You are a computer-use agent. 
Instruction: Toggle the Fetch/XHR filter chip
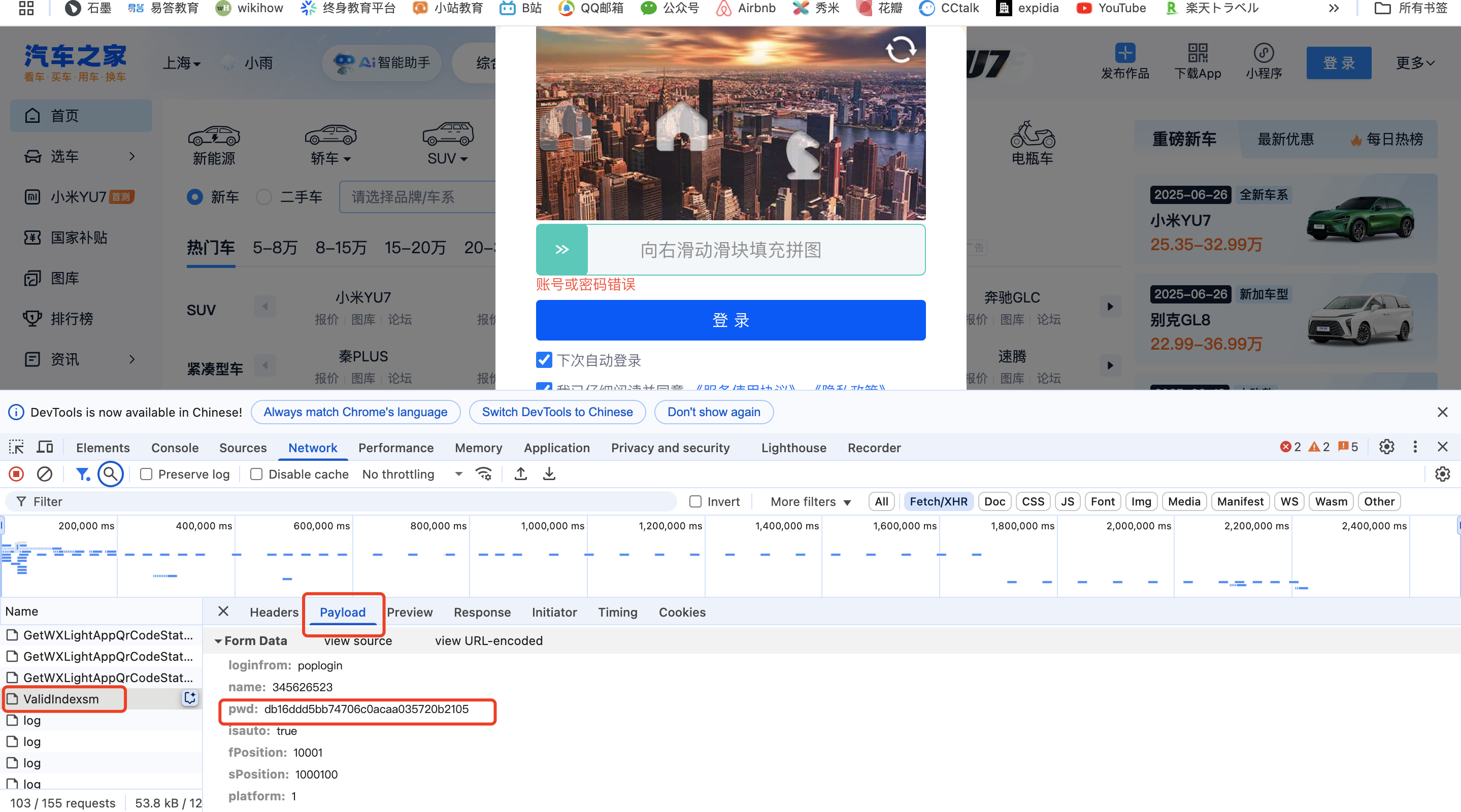[x=939, y=501]
